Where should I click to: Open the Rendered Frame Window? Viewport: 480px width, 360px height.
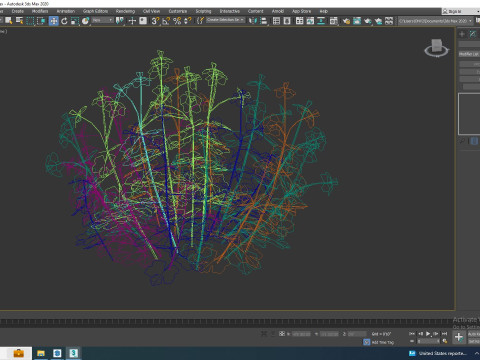point(357,21)
